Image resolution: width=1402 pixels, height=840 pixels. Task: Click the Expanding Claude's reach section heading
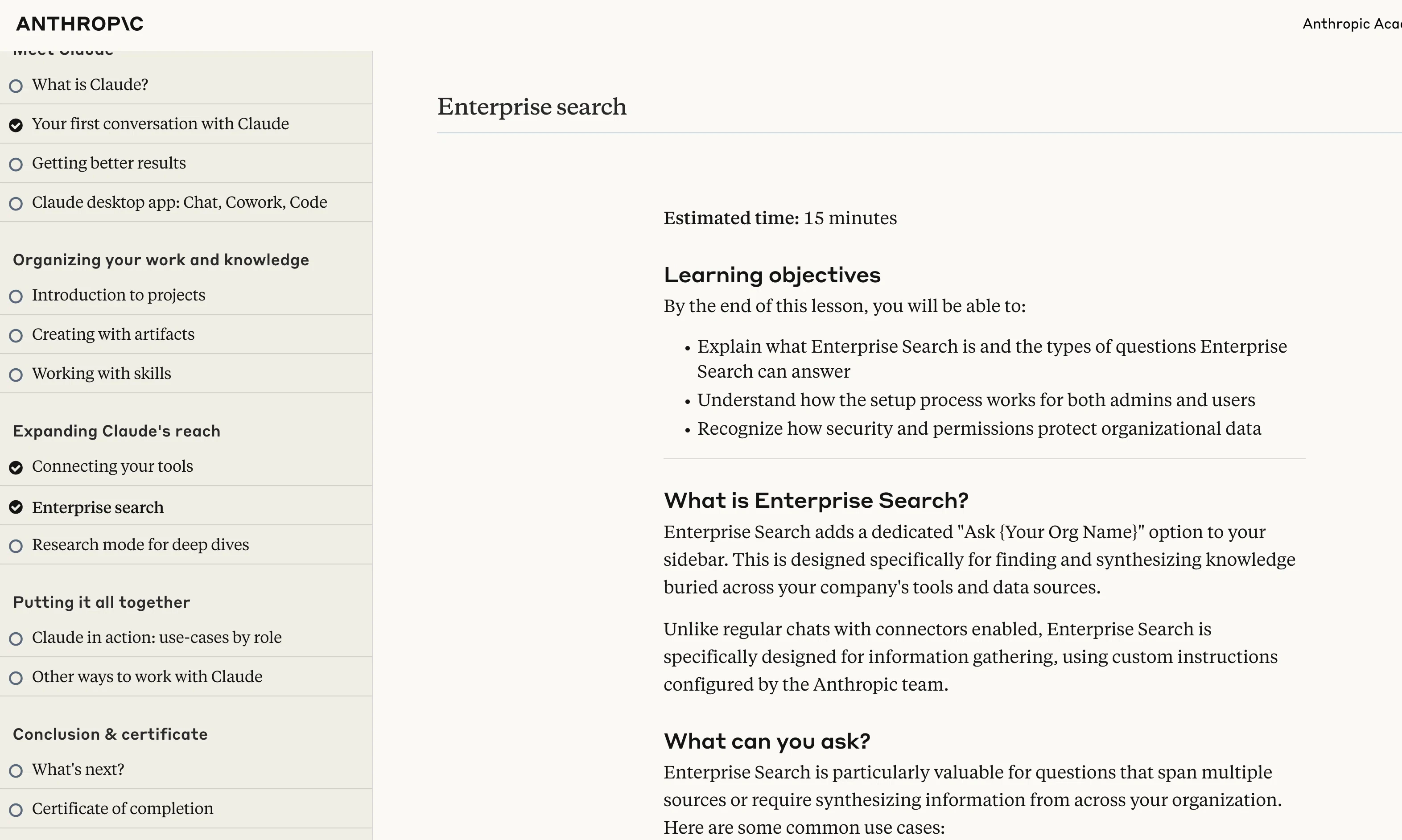pyautogui.click(x=116, y=431)
